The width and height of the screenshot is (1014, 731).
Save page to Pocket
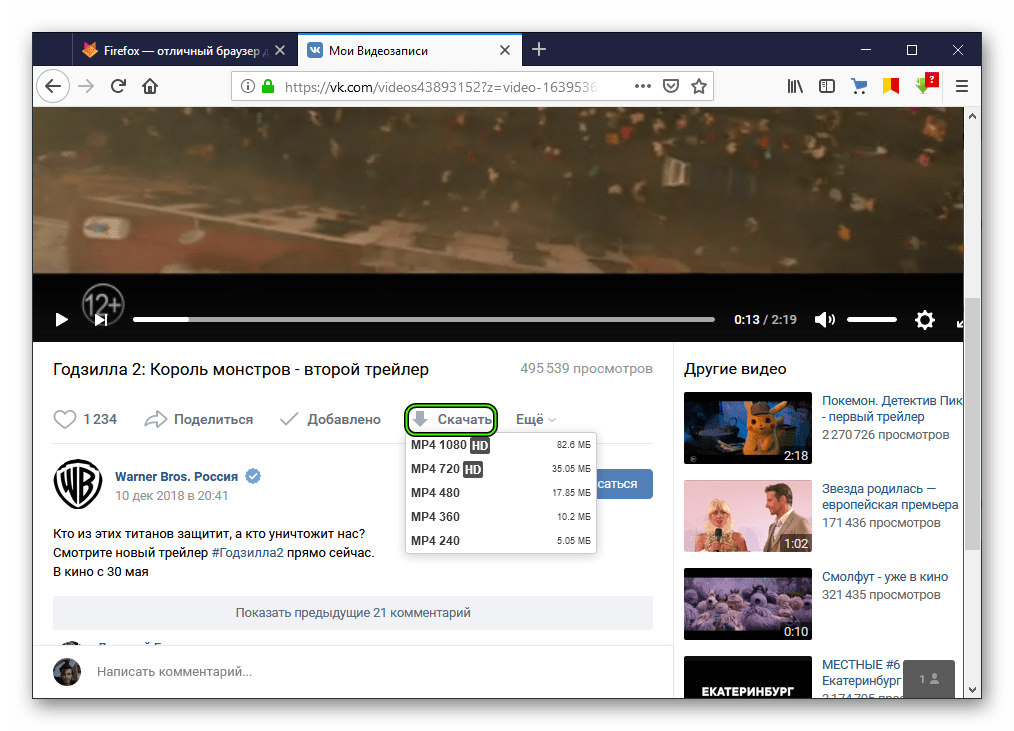pyautogui.click(x=671, y=86)
